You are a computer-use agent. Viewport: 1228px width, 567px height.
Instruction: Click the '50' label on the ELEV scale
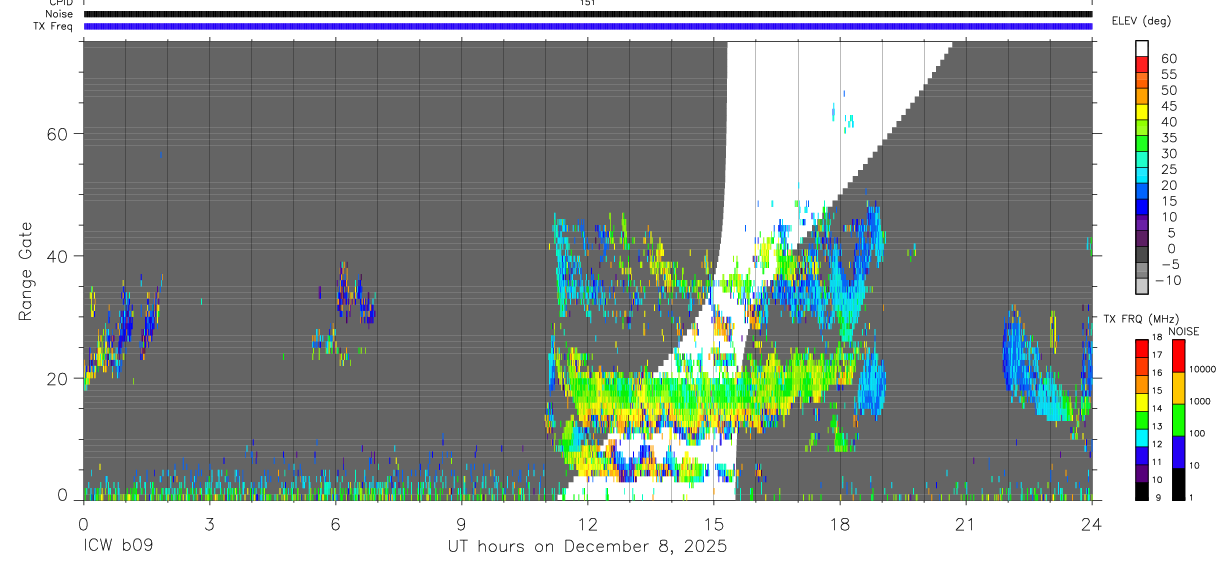[x=1168, y=91]
